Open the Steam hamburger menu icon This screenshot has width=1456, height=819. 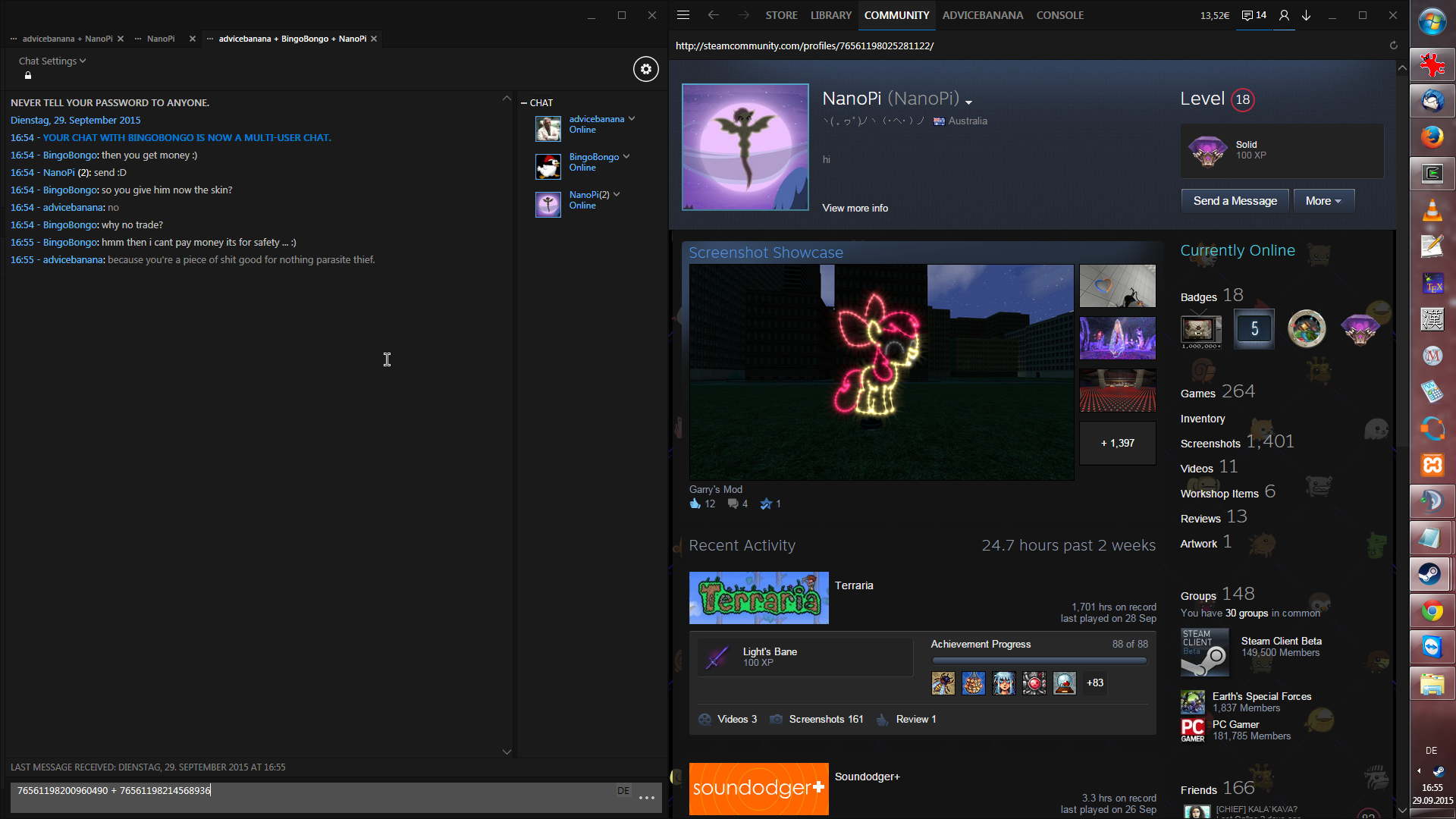682,15
